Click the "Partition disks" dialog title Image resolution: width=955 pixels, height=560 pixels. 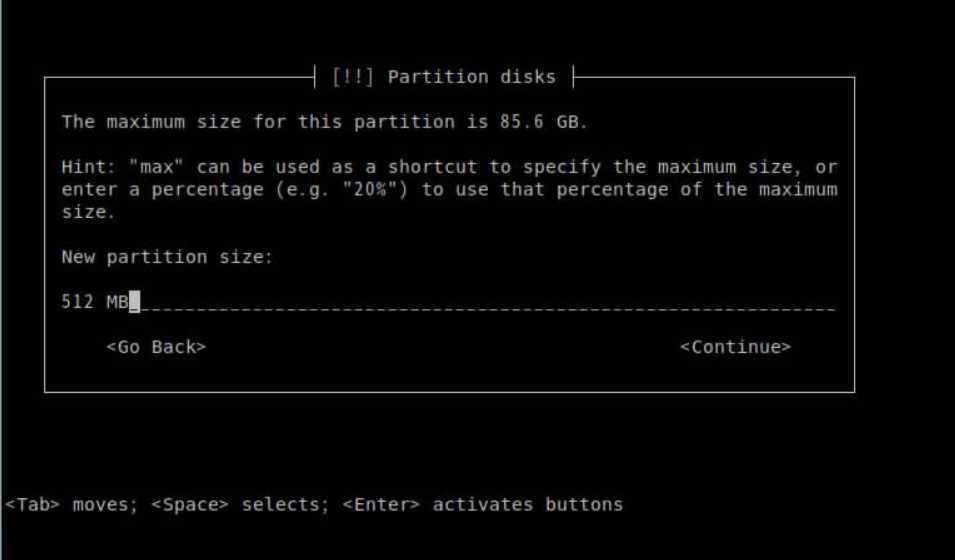(472, 77)
